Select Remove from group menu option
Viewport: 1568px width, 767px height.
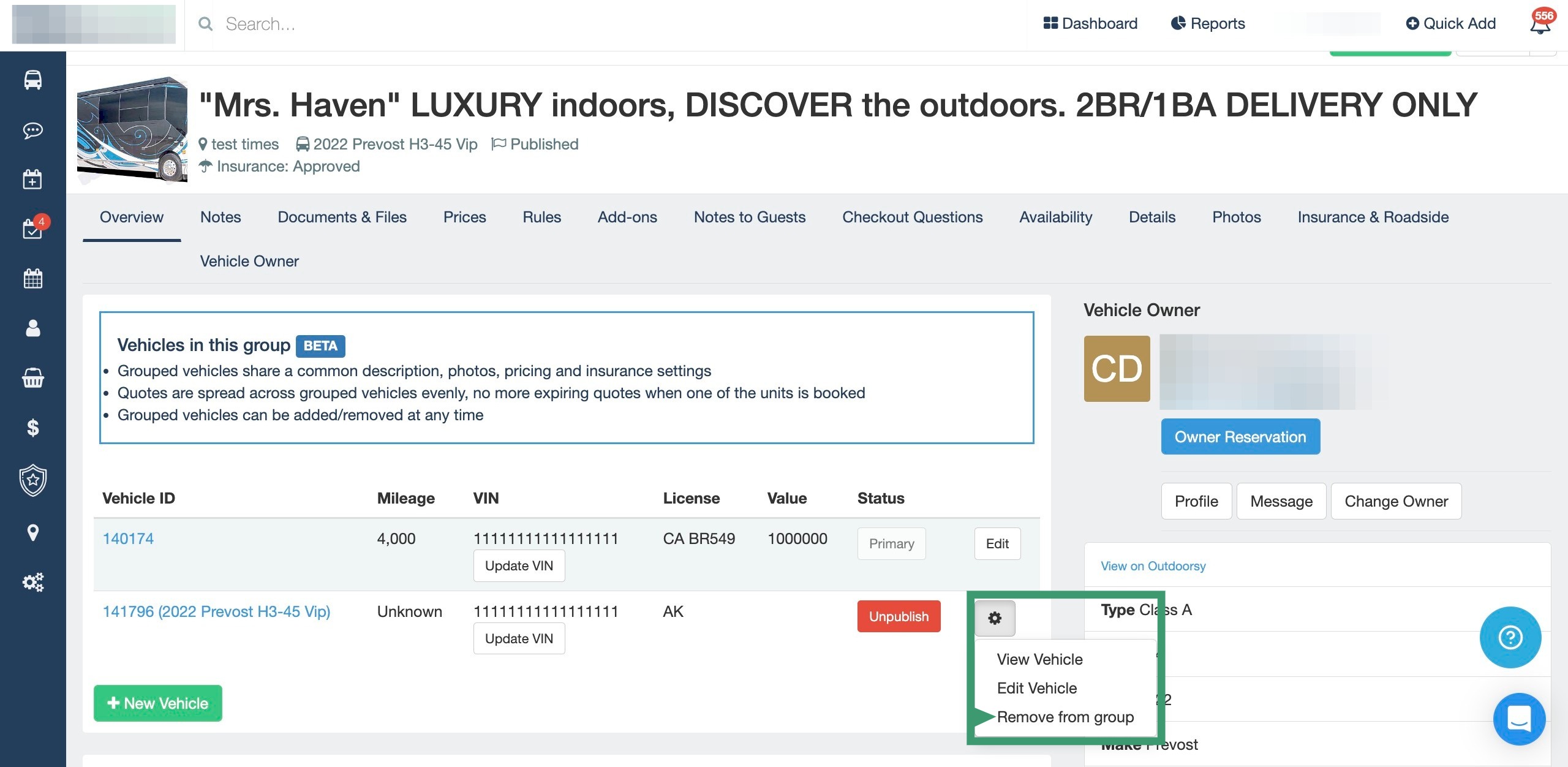click(x=1065, y=717)
